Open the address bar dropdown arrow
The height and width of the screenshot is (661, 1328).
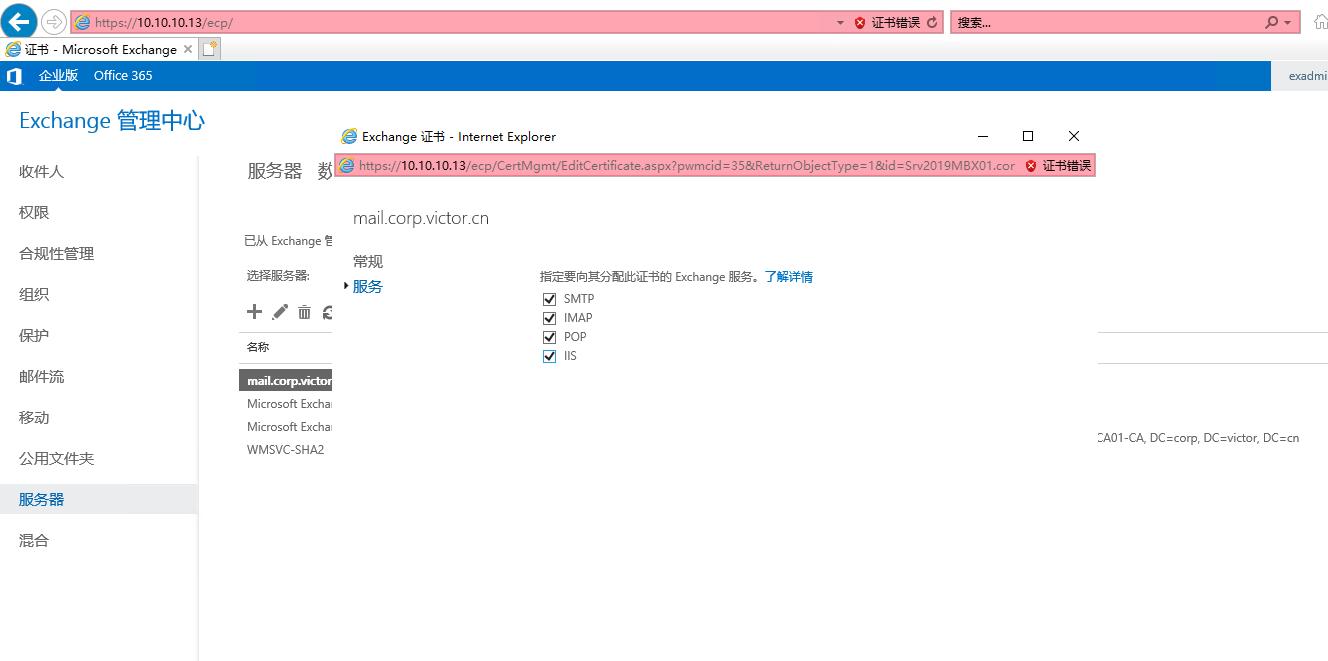pyautogui.click(x=838, y=20)
